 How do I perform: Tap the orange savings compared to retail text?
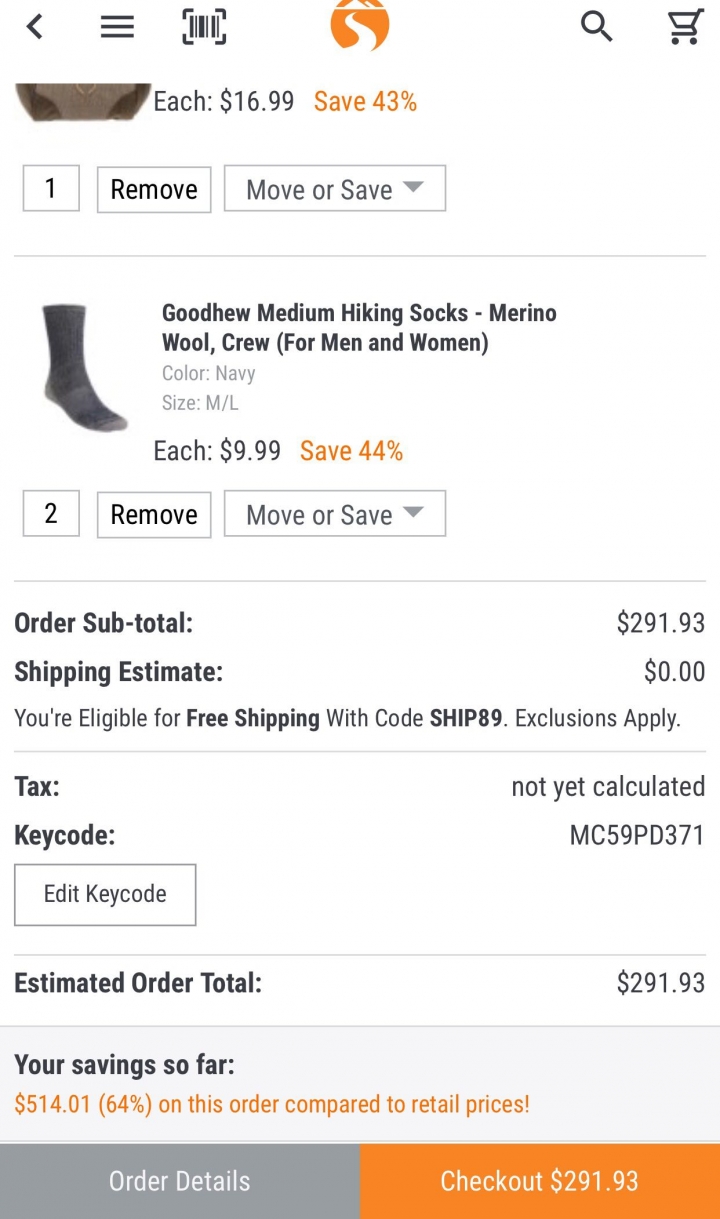tap(272, 1104)
